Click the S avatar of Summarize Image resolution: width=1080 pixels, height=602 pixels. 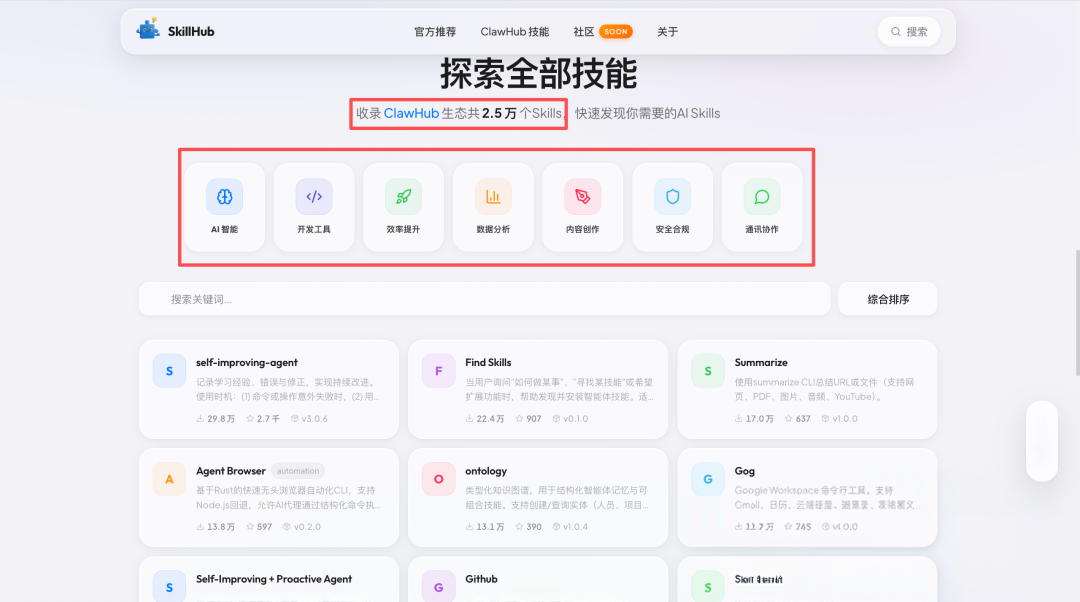click(x=708, y=371)
